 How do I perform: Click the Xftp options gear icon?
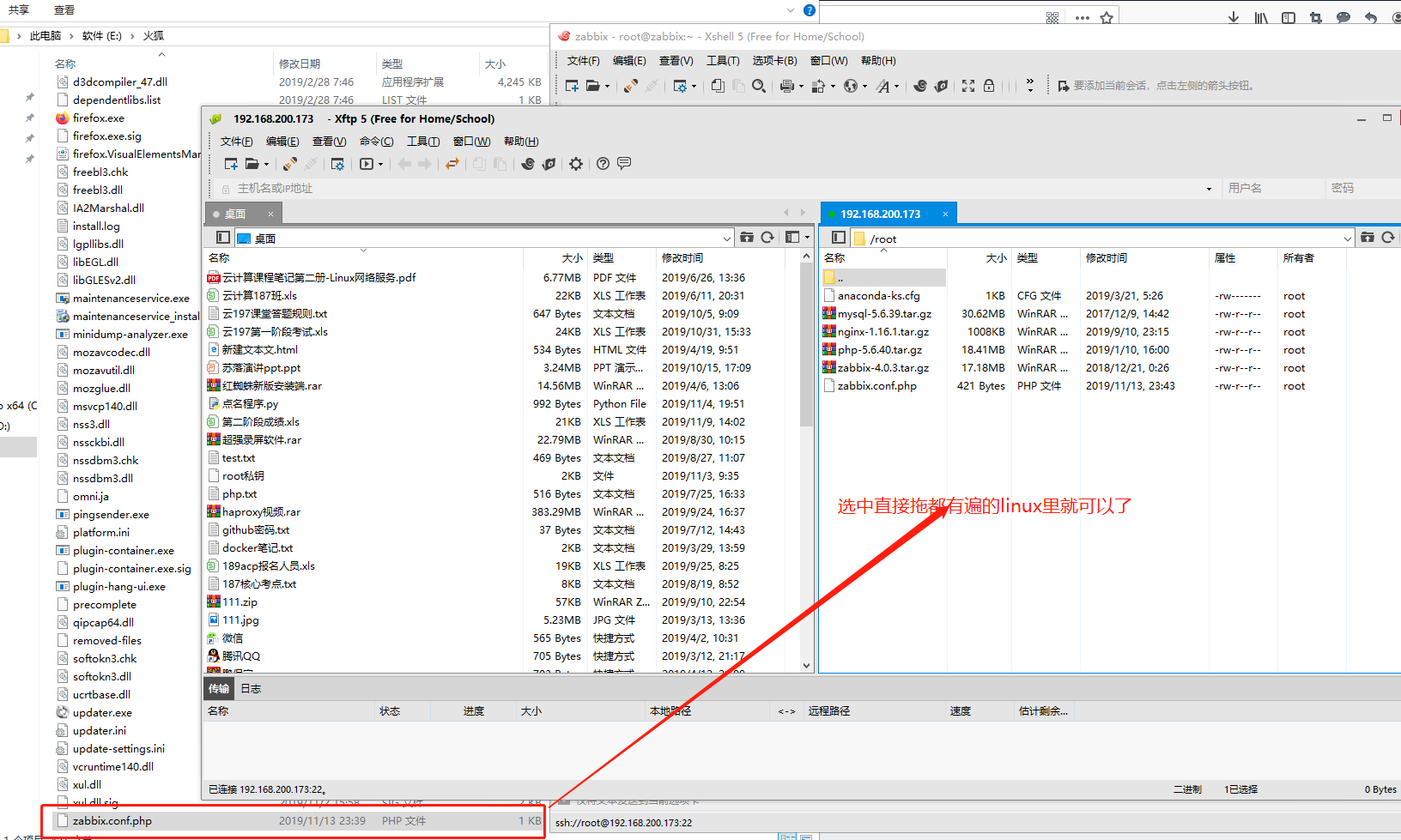[576, 164]
